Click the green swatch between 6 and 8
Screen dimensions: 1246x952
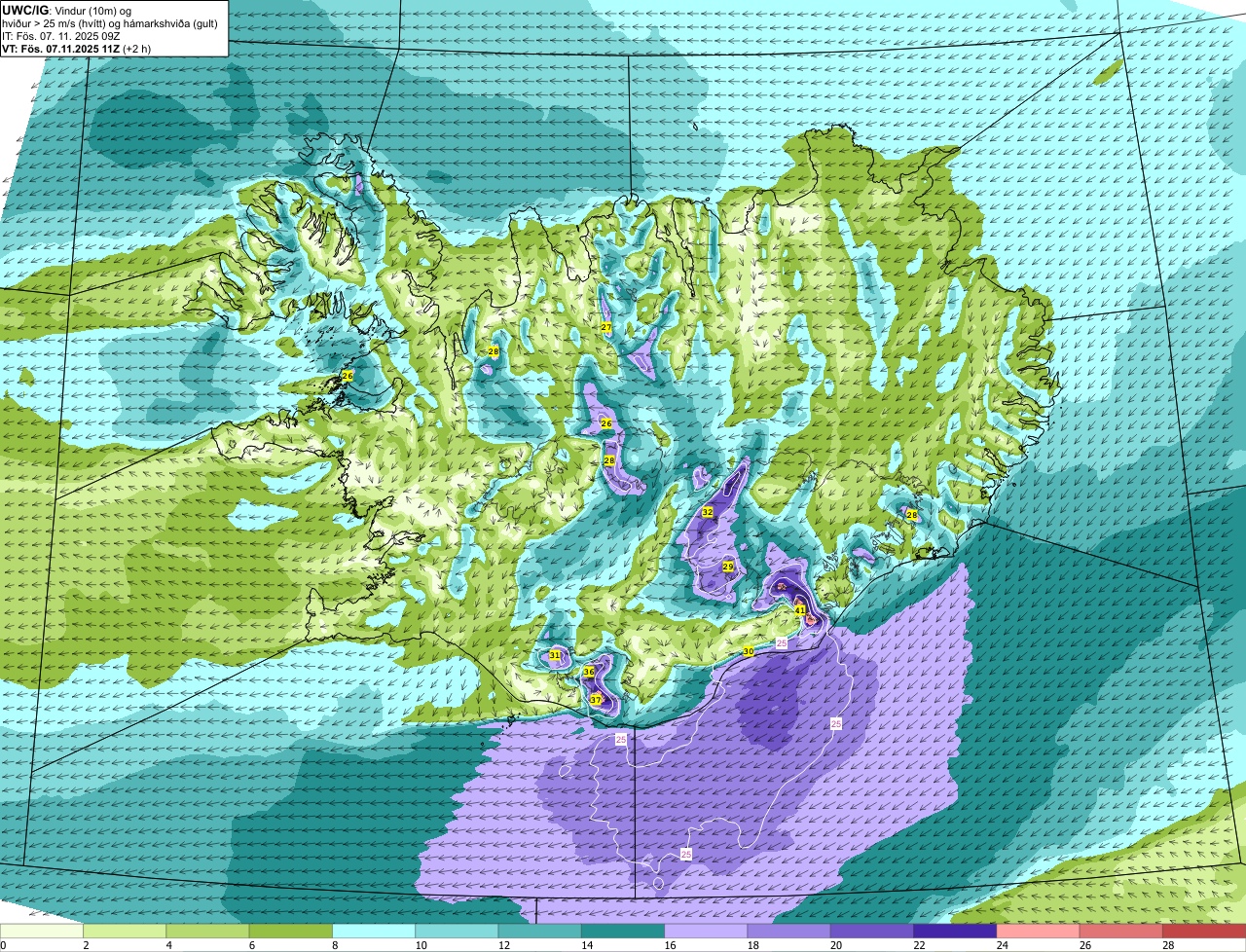(x=291, y=932)
